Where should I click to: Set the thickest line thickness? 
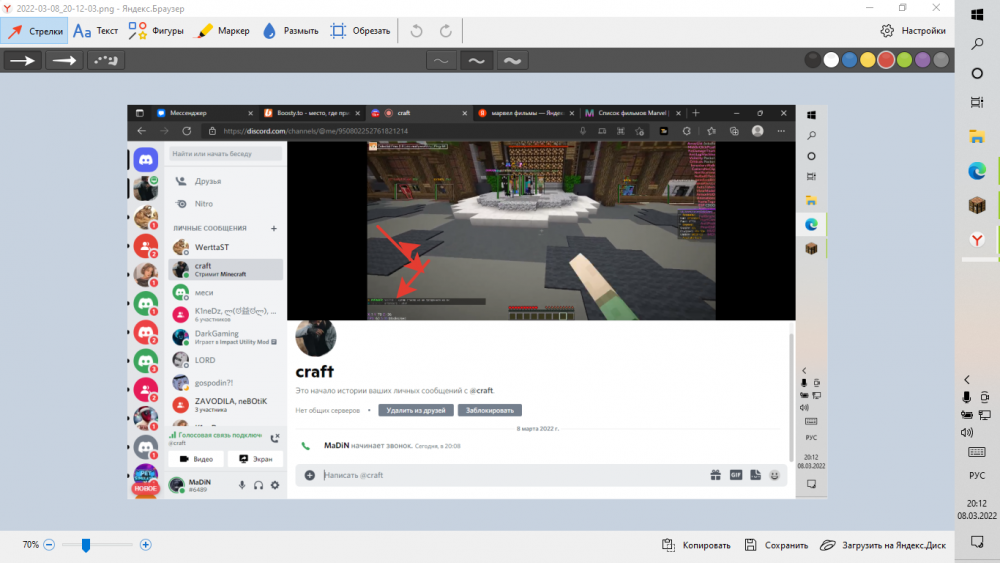click(512, 61)
